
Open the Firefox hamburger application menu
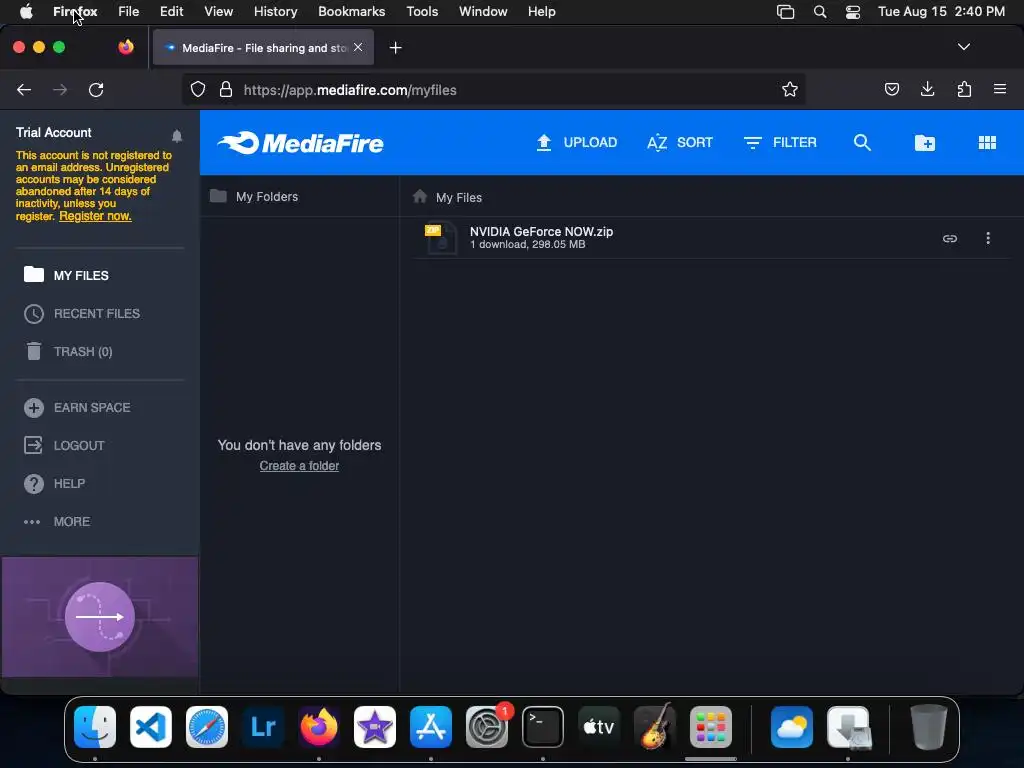[999, 89]
